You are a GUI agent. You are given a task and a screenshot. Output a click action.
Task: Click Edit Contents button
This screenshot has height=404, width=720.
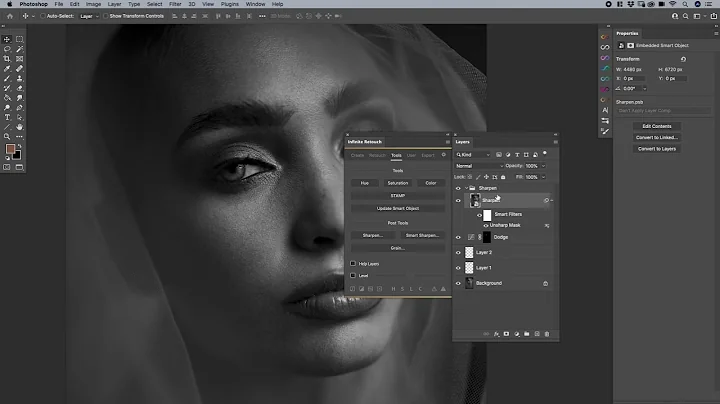[657, 126]
